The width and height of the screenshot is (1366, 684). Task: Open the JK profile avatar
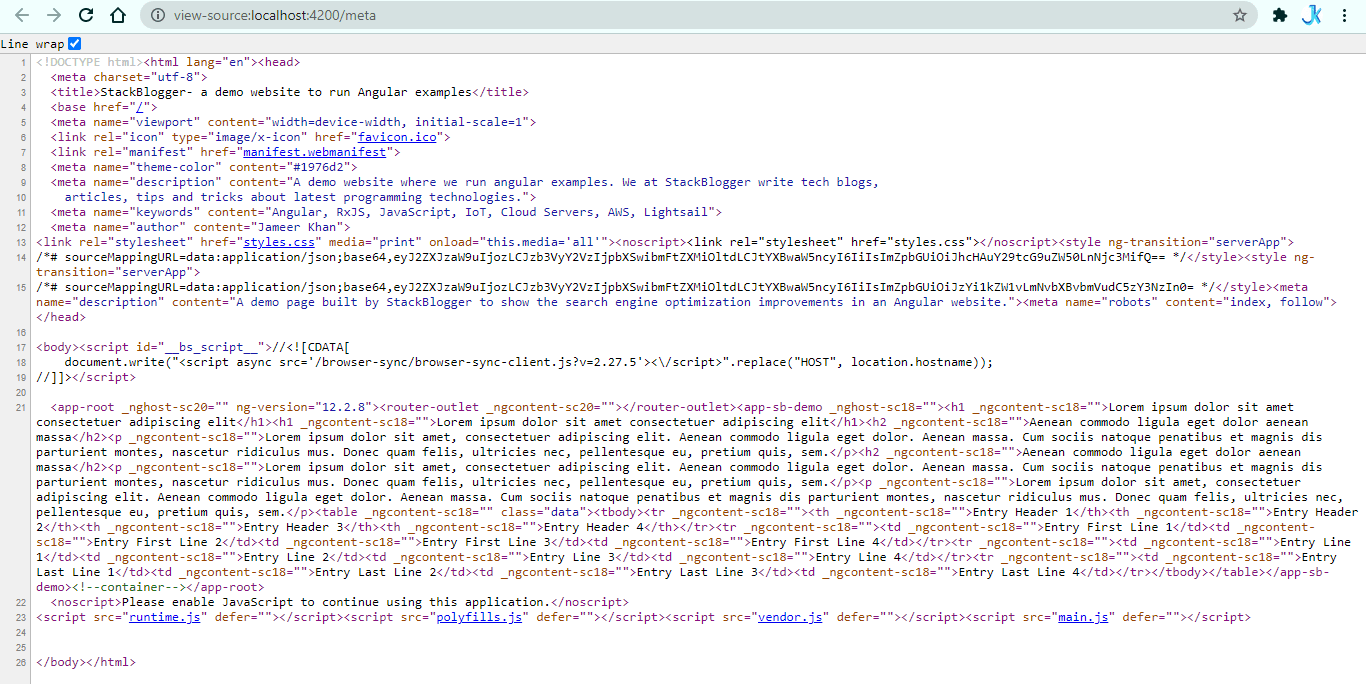click(x=1312, y=15)
